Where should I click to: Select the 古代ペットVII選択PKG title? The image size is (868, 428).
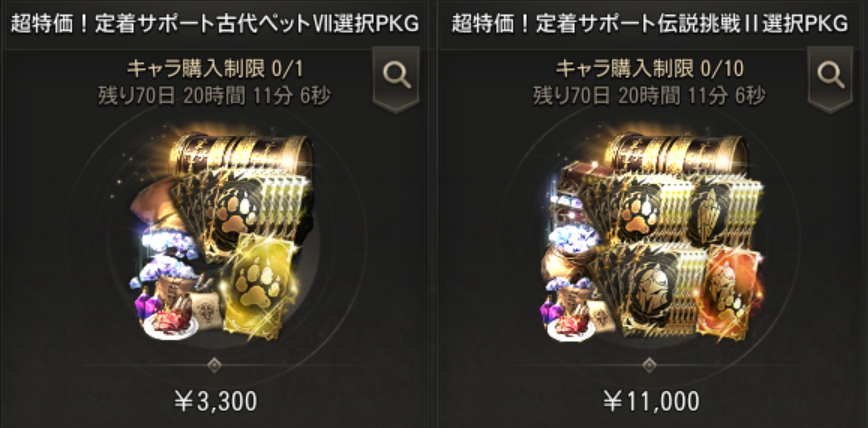(214, 24)
